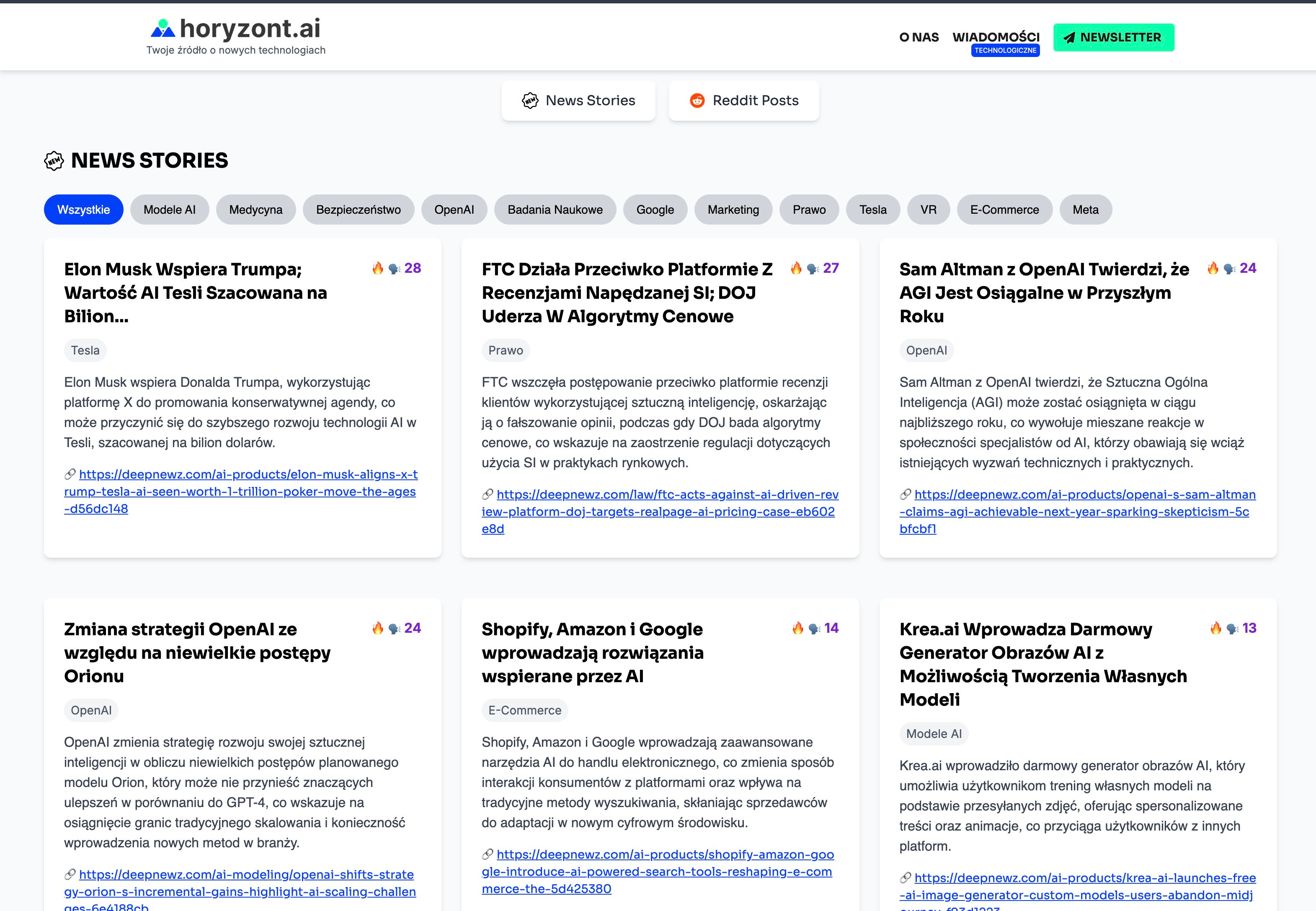Filter stories by Modele AI

click(169, 210)
